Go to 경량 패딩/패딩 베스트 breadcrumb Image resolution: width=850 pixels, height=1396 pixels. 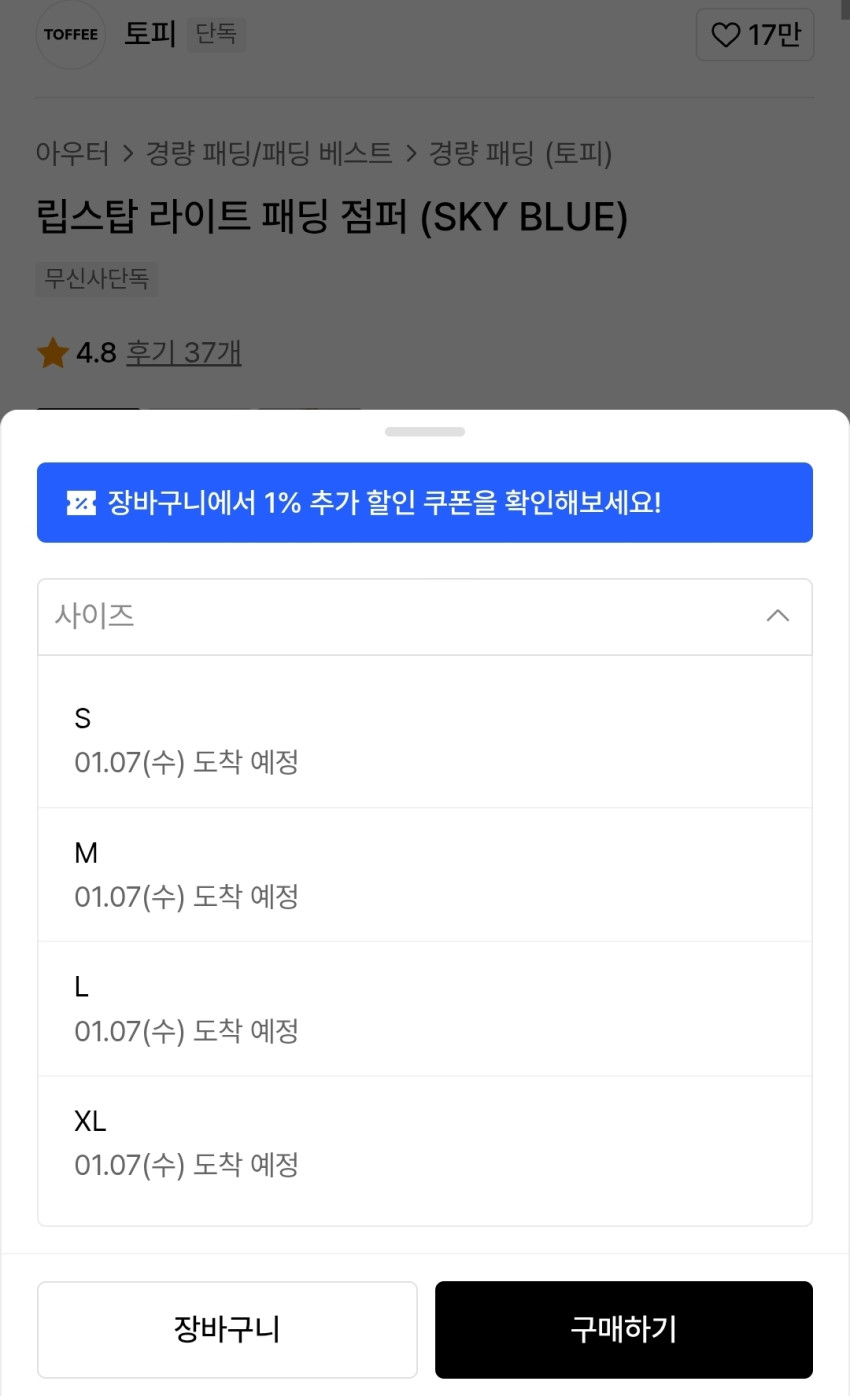pos(269,153)
